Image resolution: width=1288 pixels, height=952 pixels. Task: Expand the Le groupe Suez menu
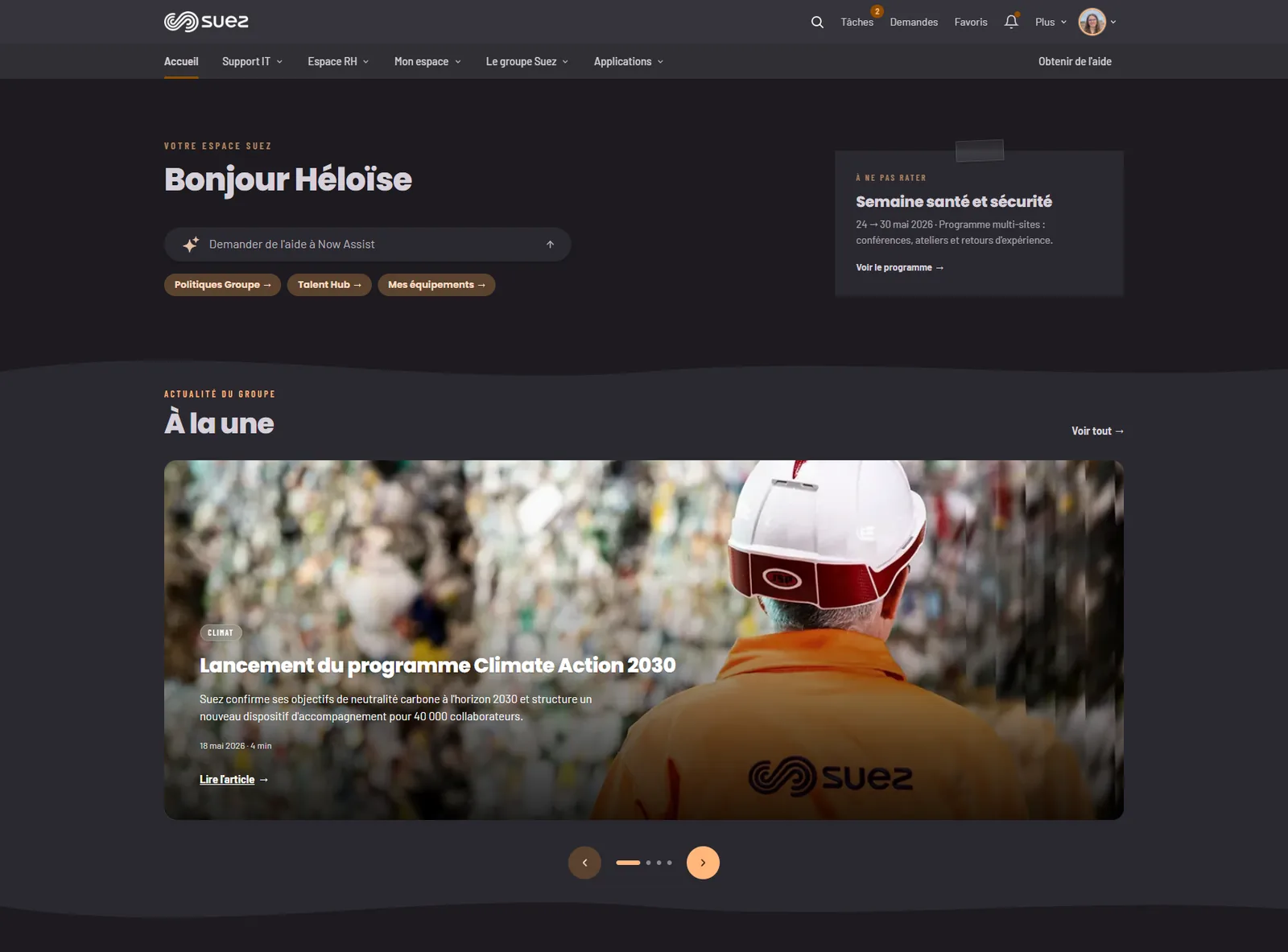click(526, 61)
